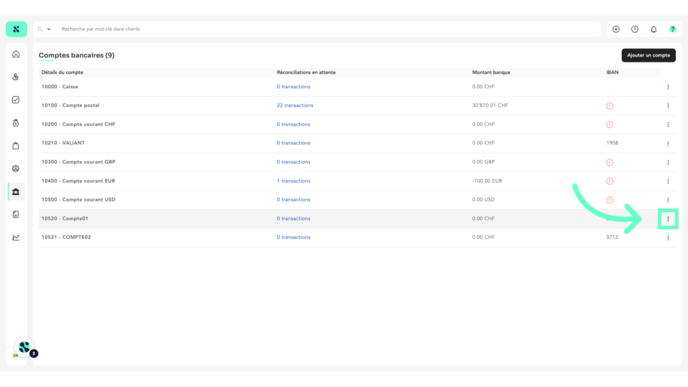Open the three-dot menu for 10521 - COMPTE02
688x387 pixels.
[x=668, y=238]
